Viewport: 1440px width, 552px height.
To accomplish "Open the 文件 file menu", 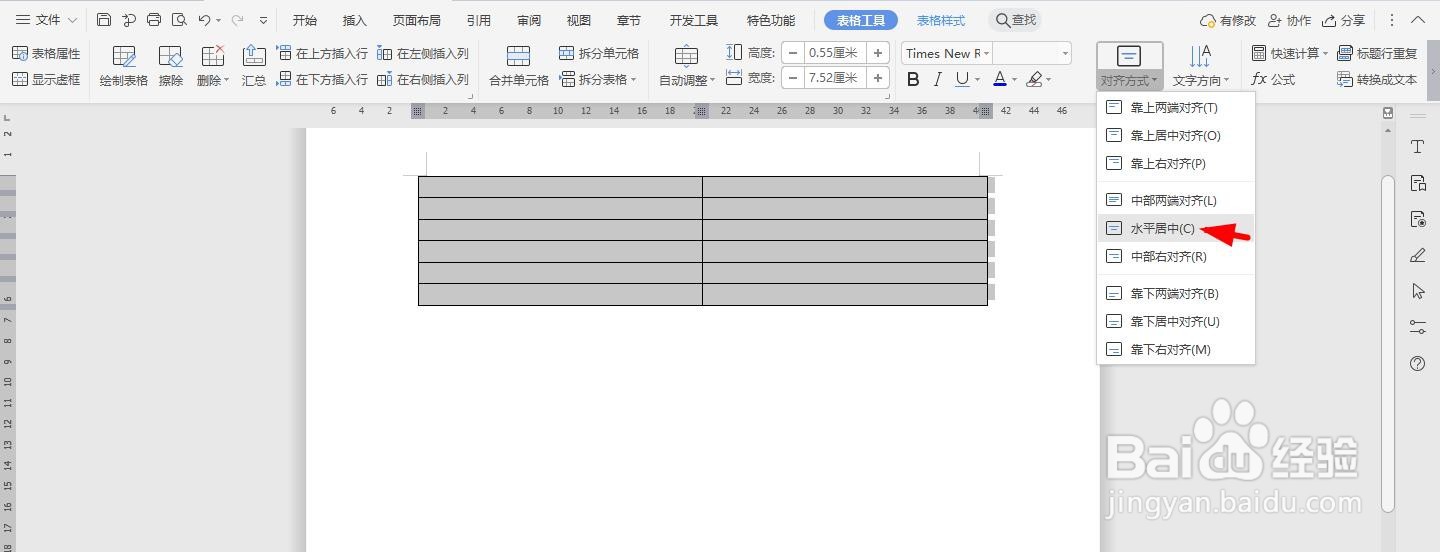I will pyautogui.click(x=45, y=20).
